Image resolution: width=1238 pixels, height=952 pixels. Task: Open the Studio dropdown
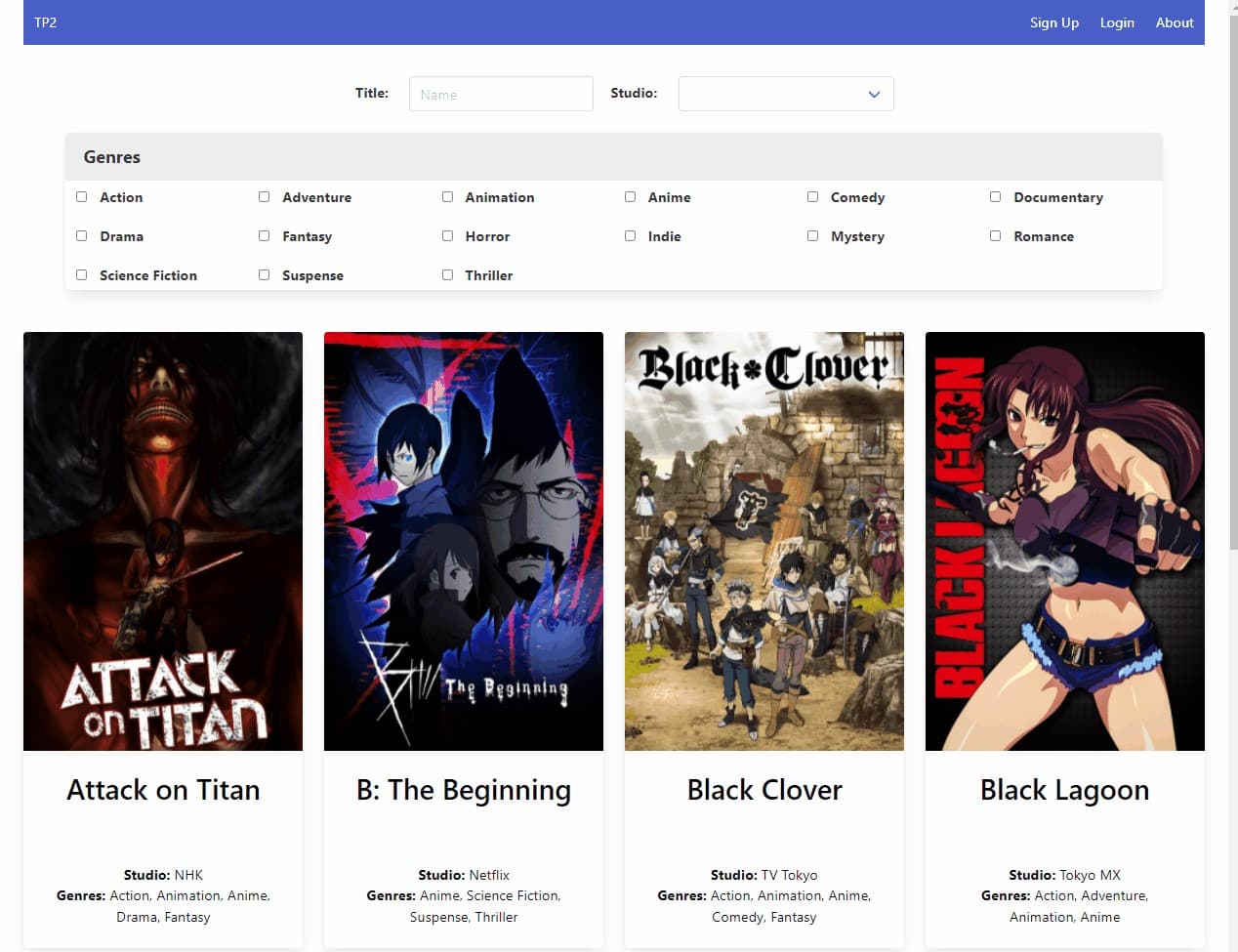[x=786, y=94]
